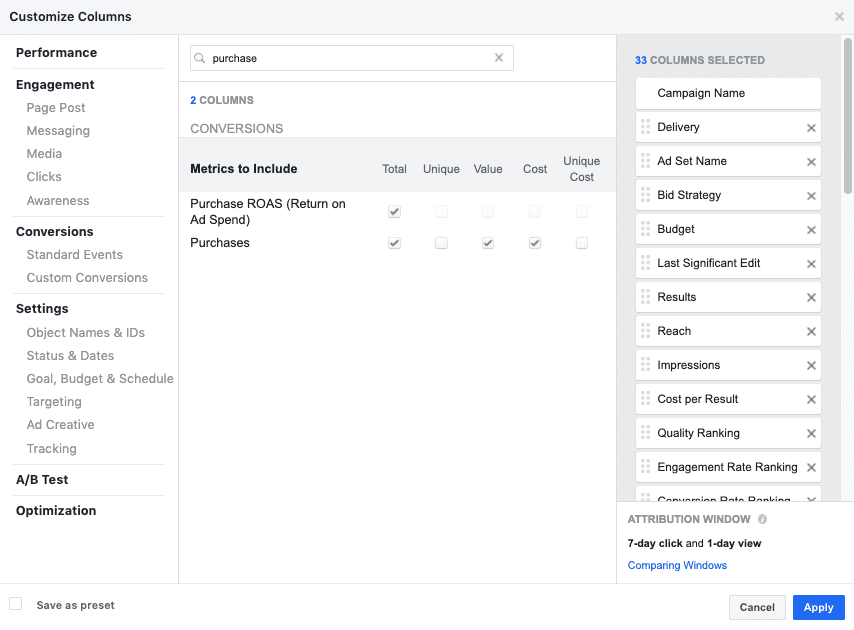
Task: Toggle Purchases Total checkbox
Action: pos(394,243)
